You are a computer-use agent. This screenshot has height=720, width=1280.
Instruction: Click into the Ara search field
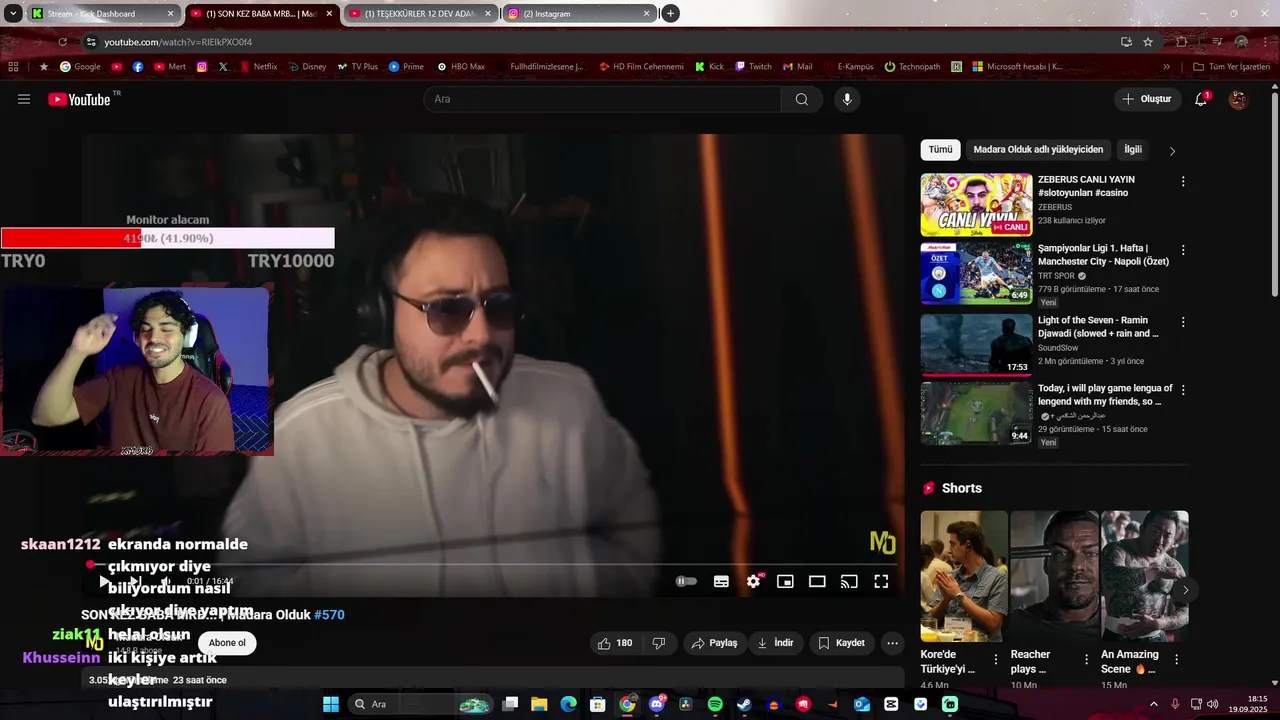tap(602, 99)
